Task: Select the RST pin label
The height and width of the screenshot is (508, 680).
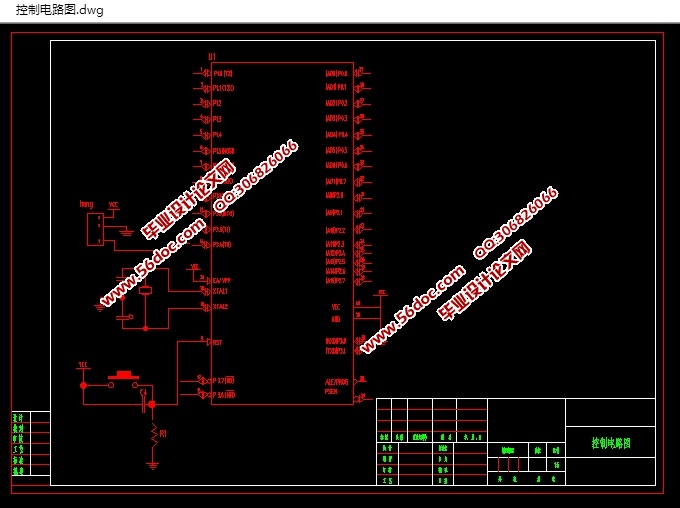Action: (x=217, y=342)
